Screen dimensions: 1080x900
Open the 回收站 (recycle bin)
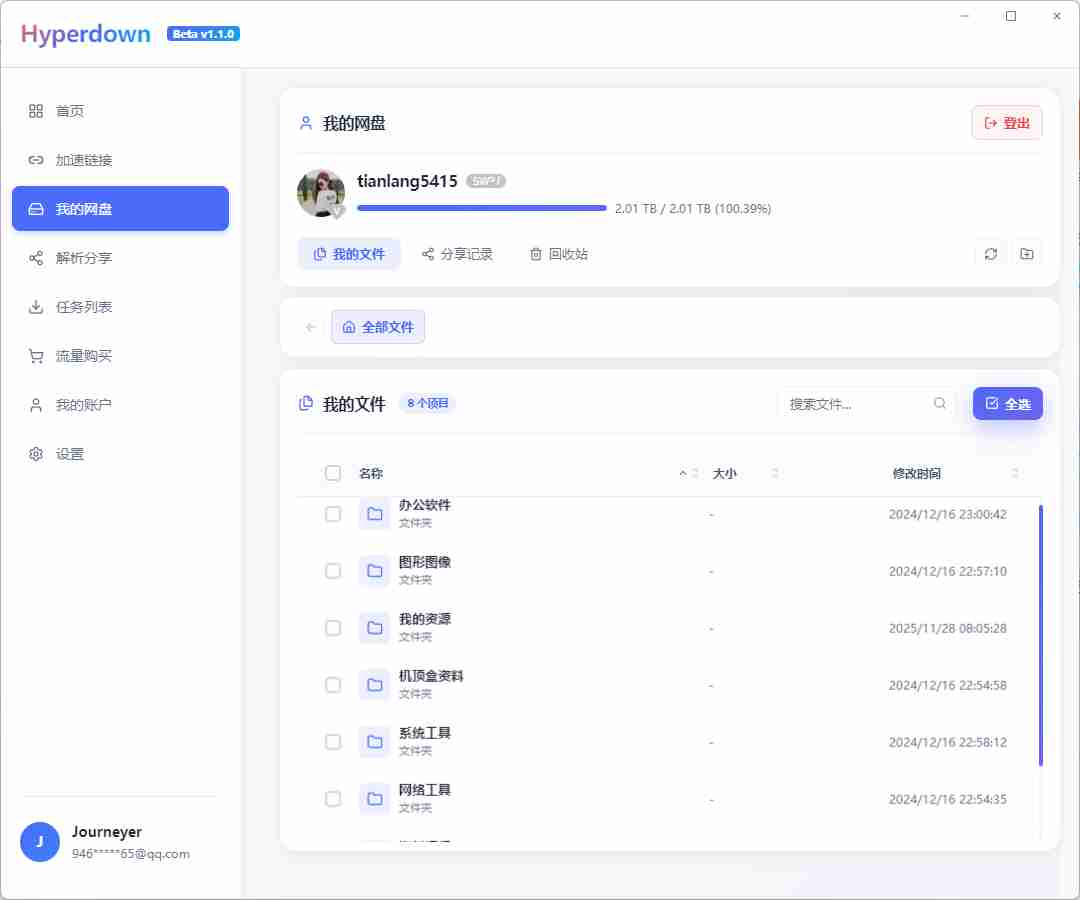coord(558,253)
